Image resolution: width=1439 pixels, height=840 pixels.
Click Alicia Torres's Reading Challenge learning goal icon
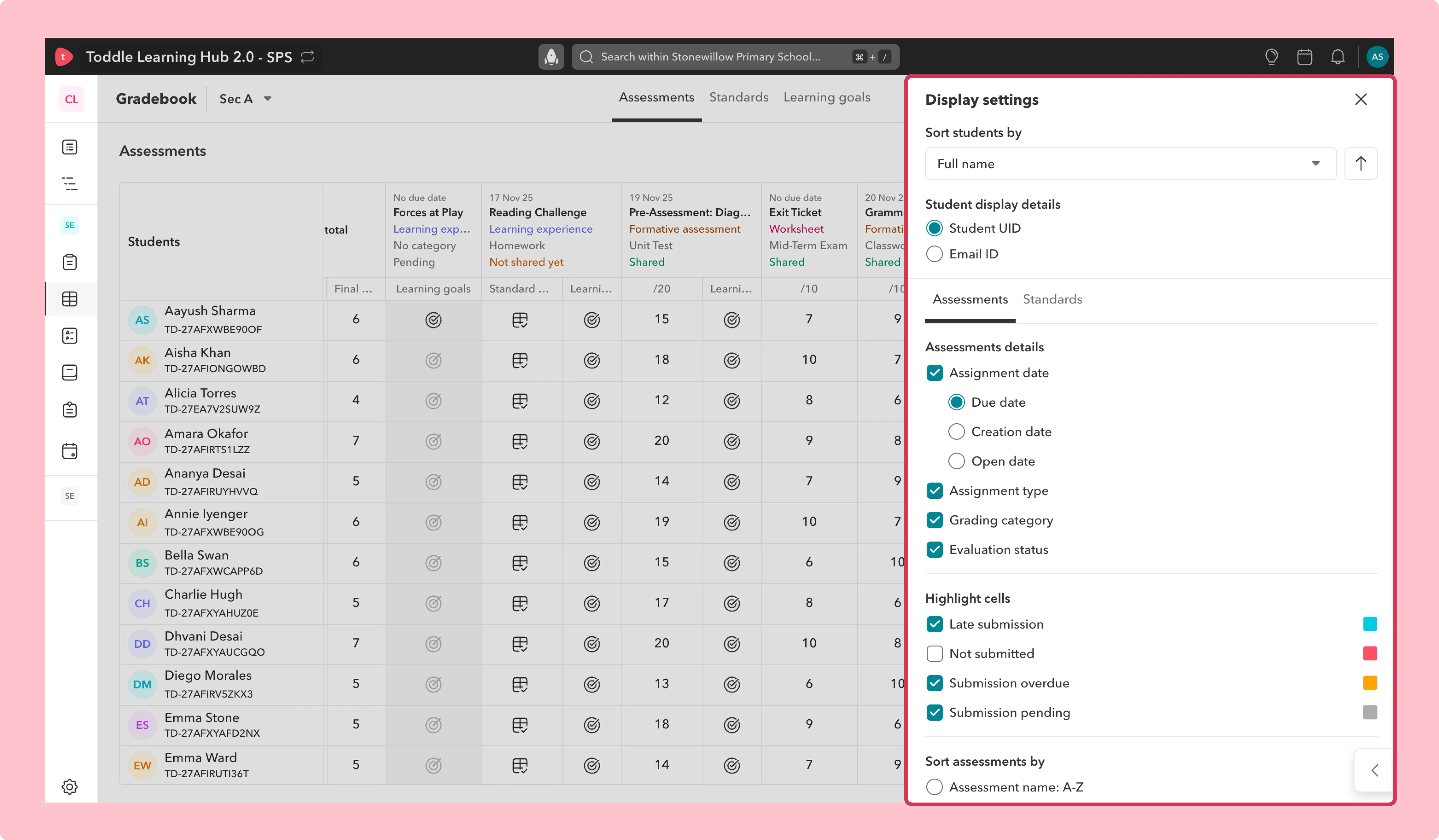pos(592,401)
